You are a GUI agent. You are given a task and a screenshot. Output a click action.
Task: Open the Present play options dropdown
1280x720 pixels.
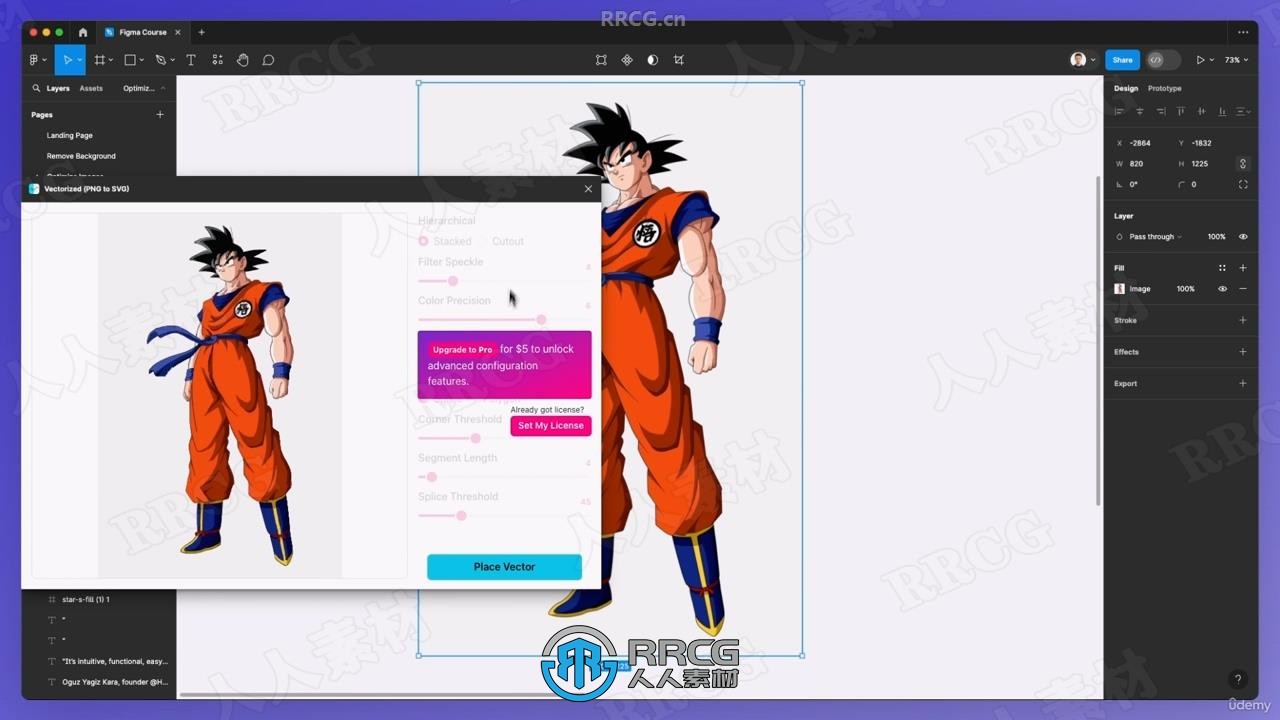click(1212, 60)
